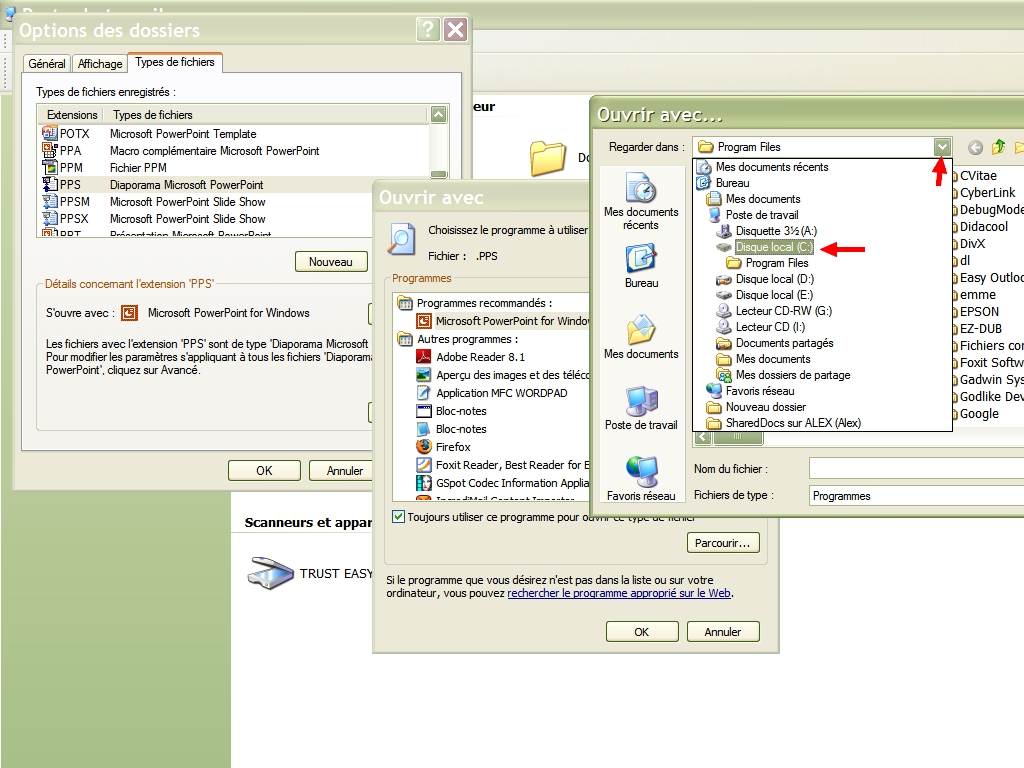
Task: Click the help question mark icon
Action: (428, 30)
